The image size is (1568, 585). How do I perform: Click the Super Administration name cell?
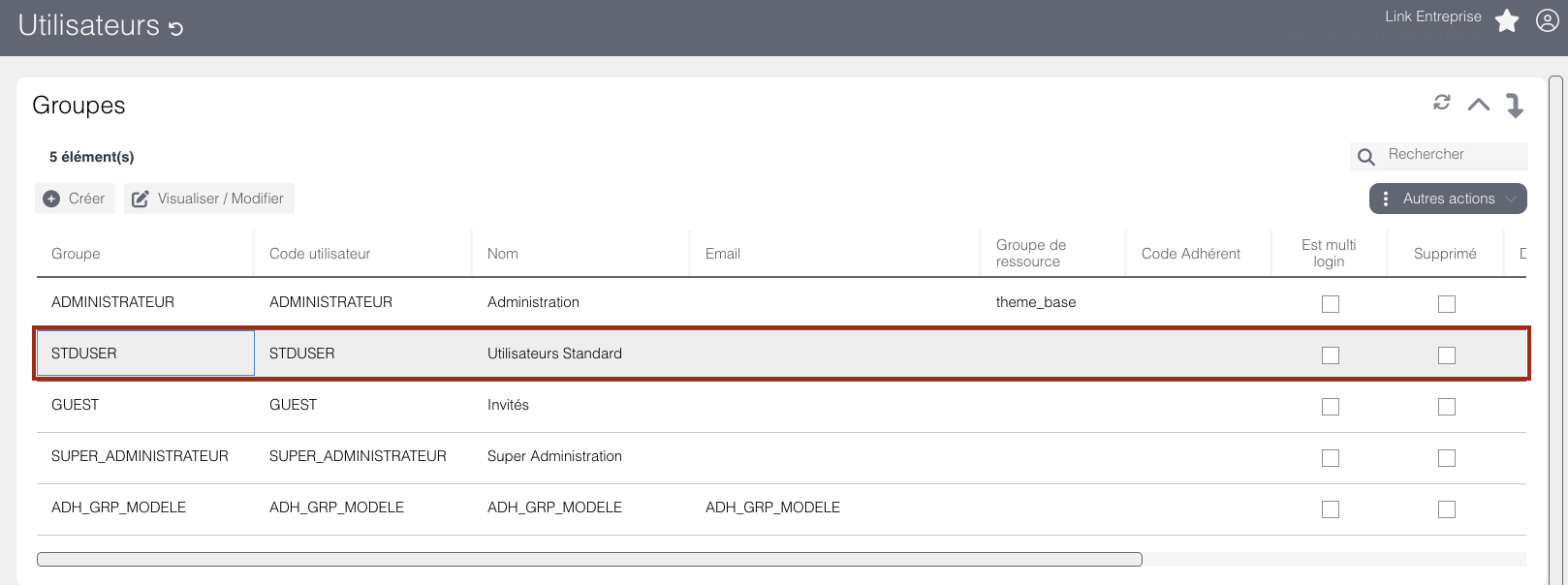coord(580,456)
